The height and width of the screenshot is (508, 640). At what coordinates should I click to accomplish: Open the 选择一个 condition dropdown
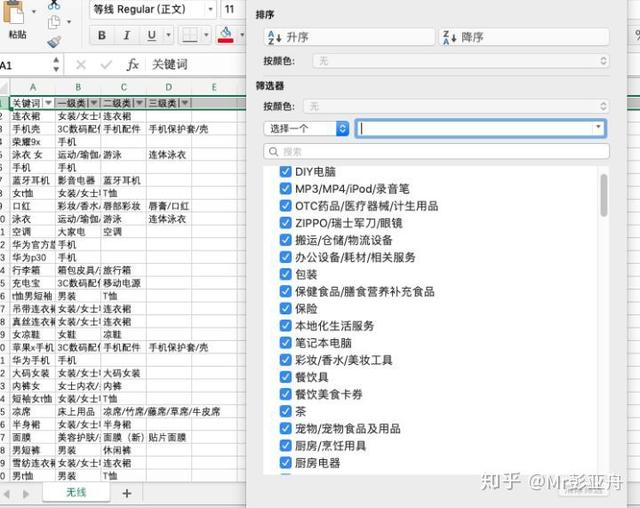pos(307,129)
